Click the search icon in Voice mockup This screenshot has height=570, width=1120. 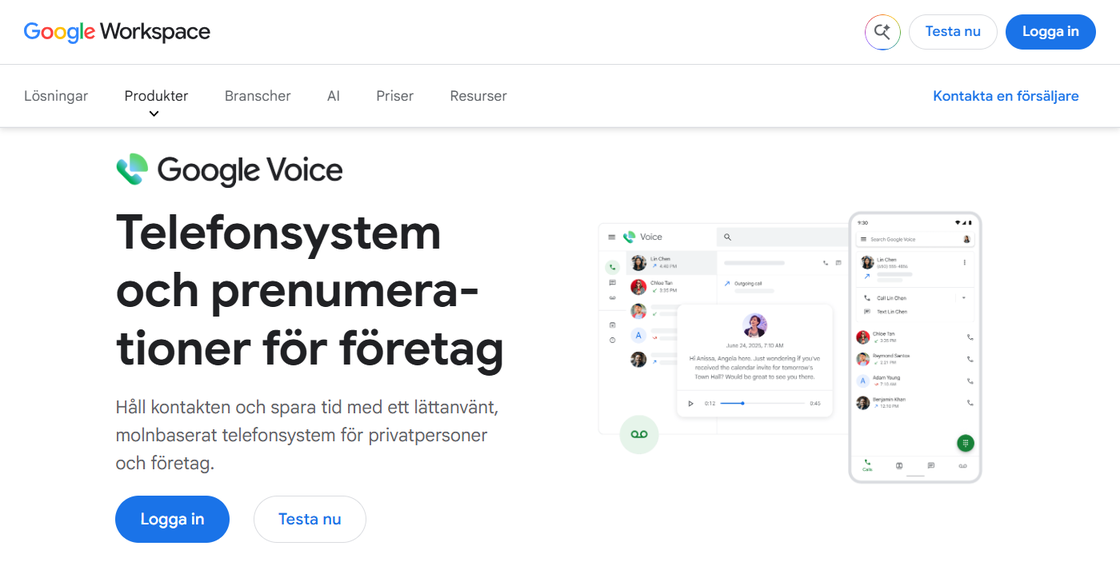point(728,237)
